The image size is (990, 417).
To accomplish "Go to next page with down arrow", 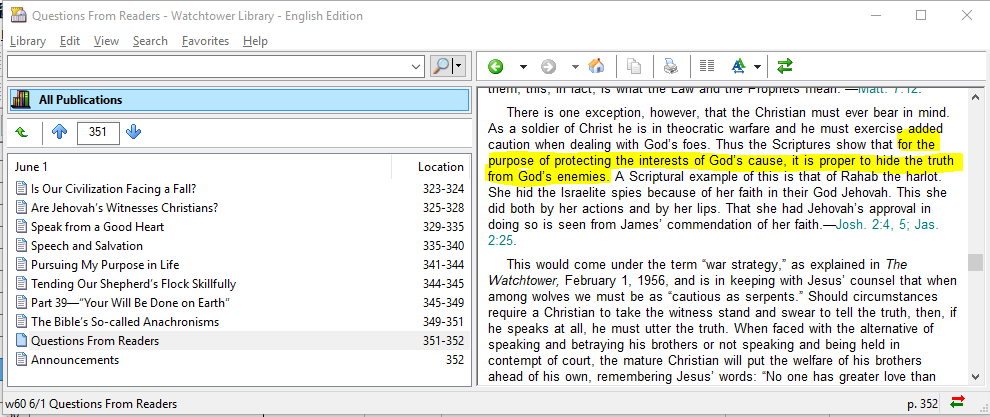I will pos(133,132).
